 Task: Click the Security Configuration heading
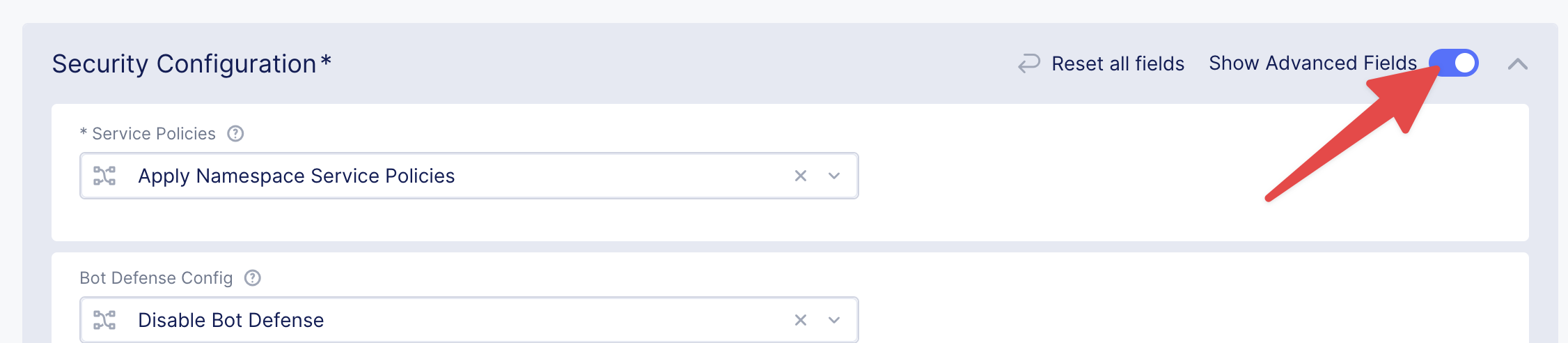tap(184, 64)
